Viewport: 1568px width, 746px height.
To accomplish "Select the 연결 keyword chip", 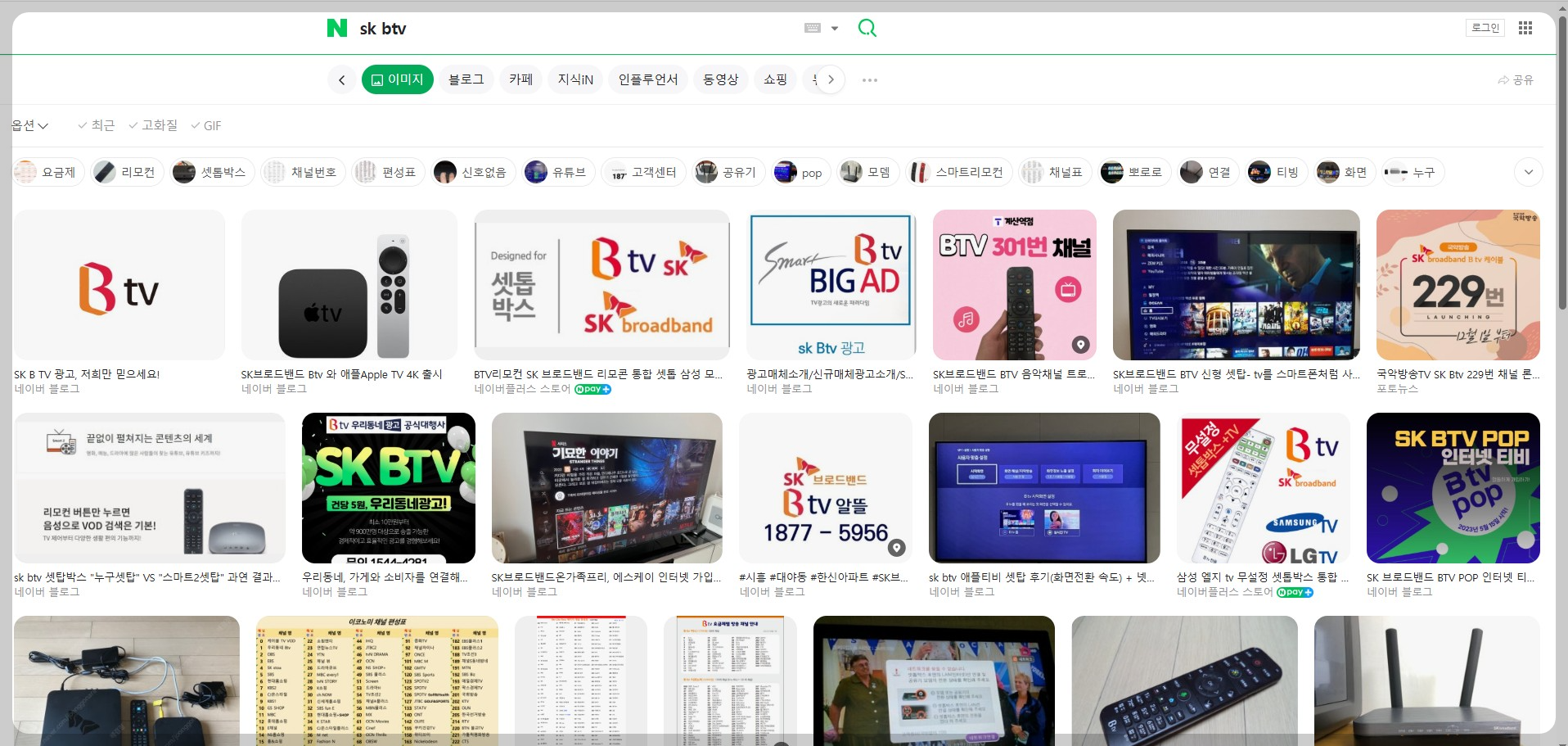I will tap(1208, 172).
